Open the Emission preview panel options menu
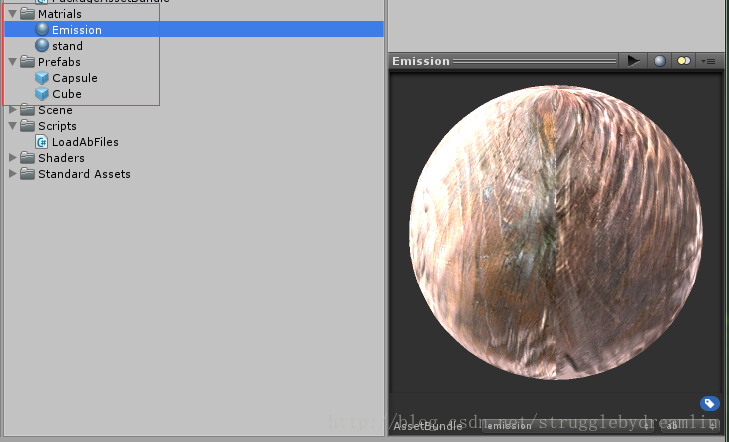 click(709, 61)
